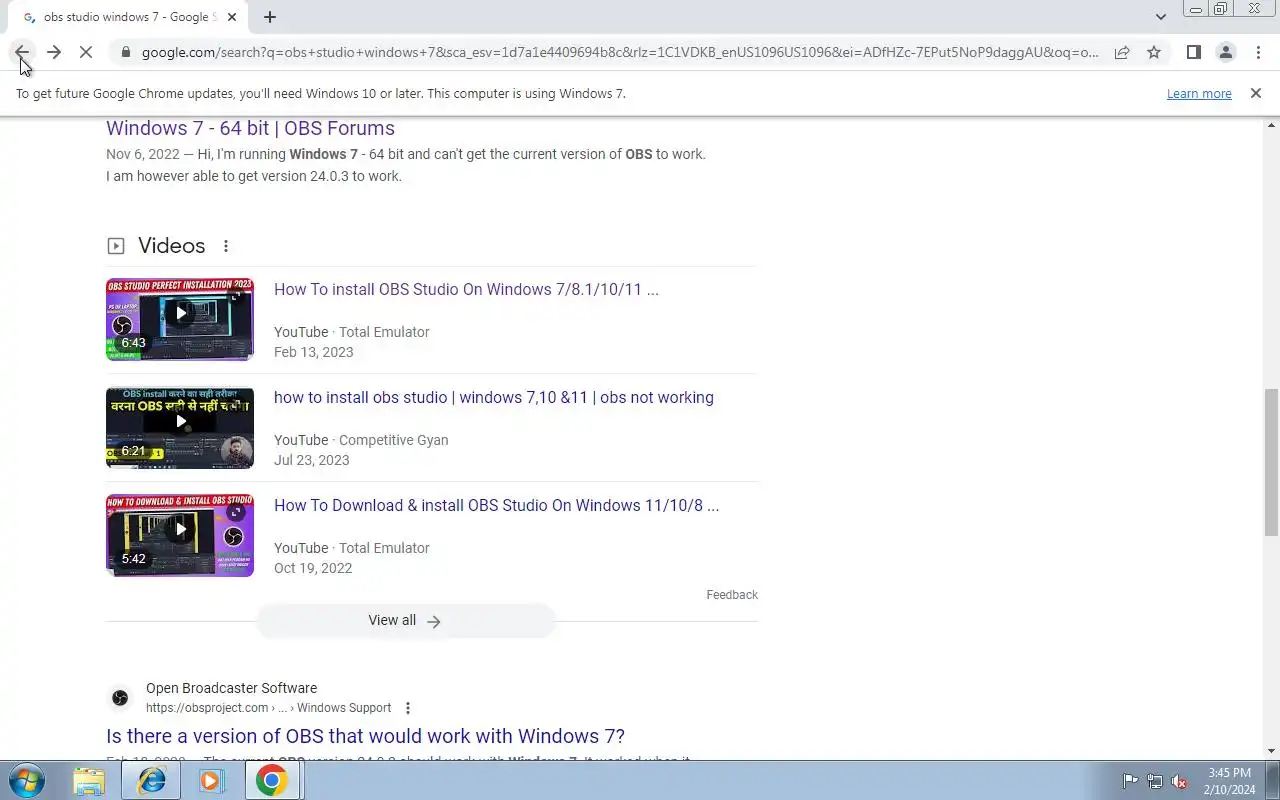The width and height of the screenshot is (1280, 800).
Task: Open the Chrome three-dot menu
Action: [x=1258, y=52]
